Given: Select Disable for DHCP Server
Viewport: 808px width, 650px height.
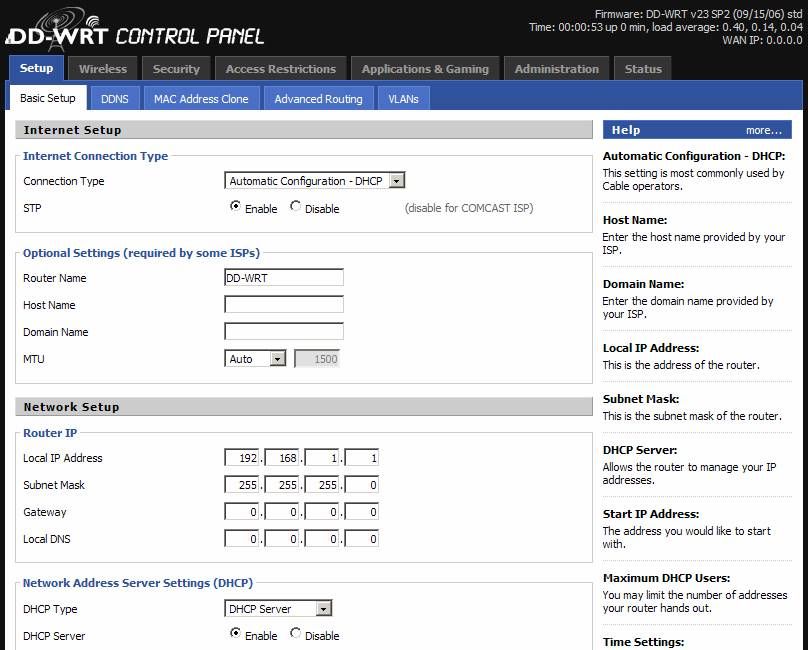Looking at the screenshot, I should (x=297, y=636).
